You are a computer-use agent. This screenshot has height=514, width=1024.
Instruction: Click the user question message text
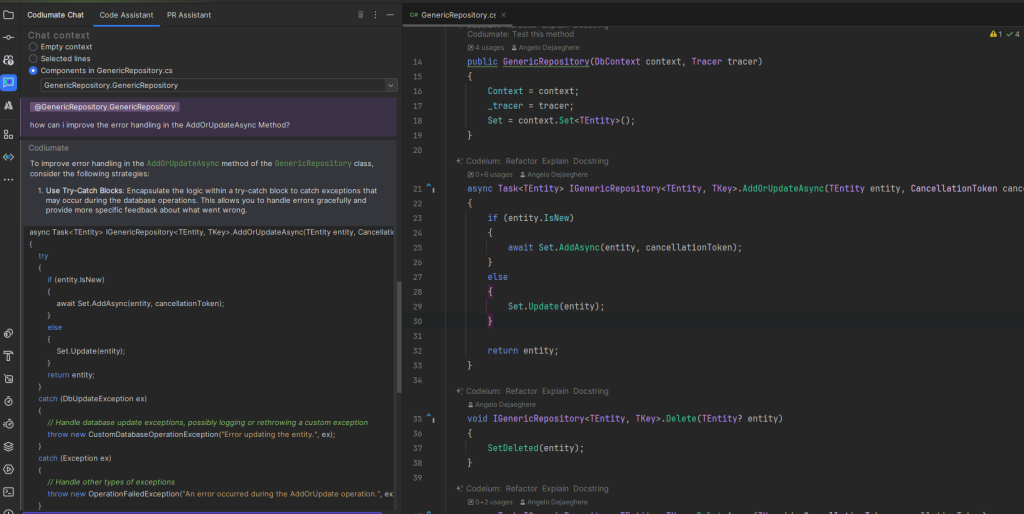click(159, 125)
